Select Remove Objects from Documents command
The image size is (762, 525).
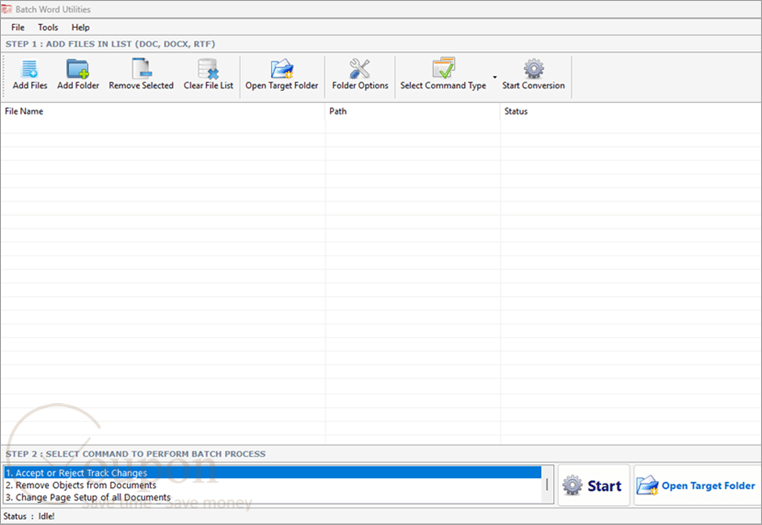(273, 485)
